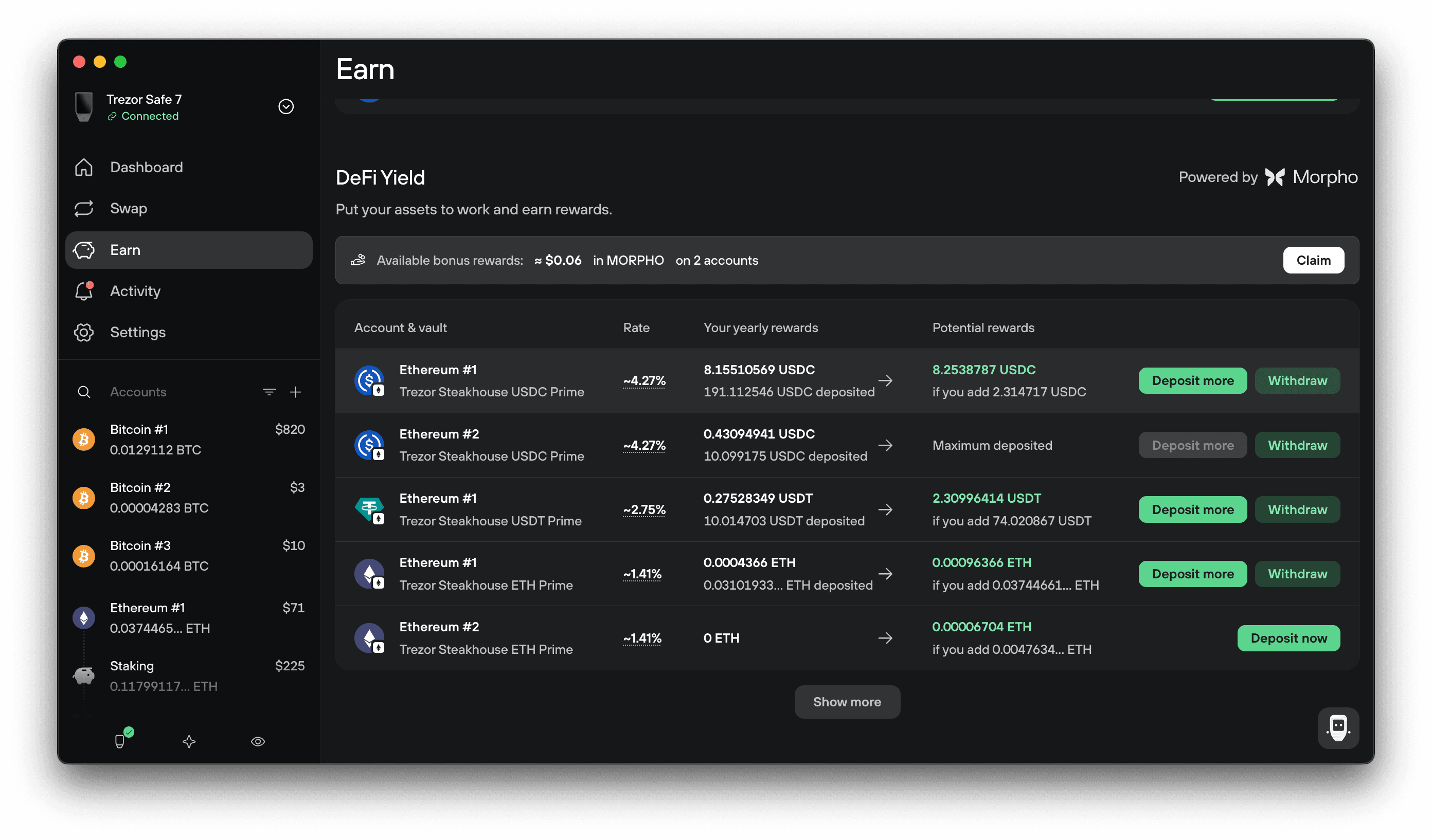Click the ETH icon for Ethereum #2 ETH Prime
Viewport: 1432px width, 840px height.
coord(369,638)
